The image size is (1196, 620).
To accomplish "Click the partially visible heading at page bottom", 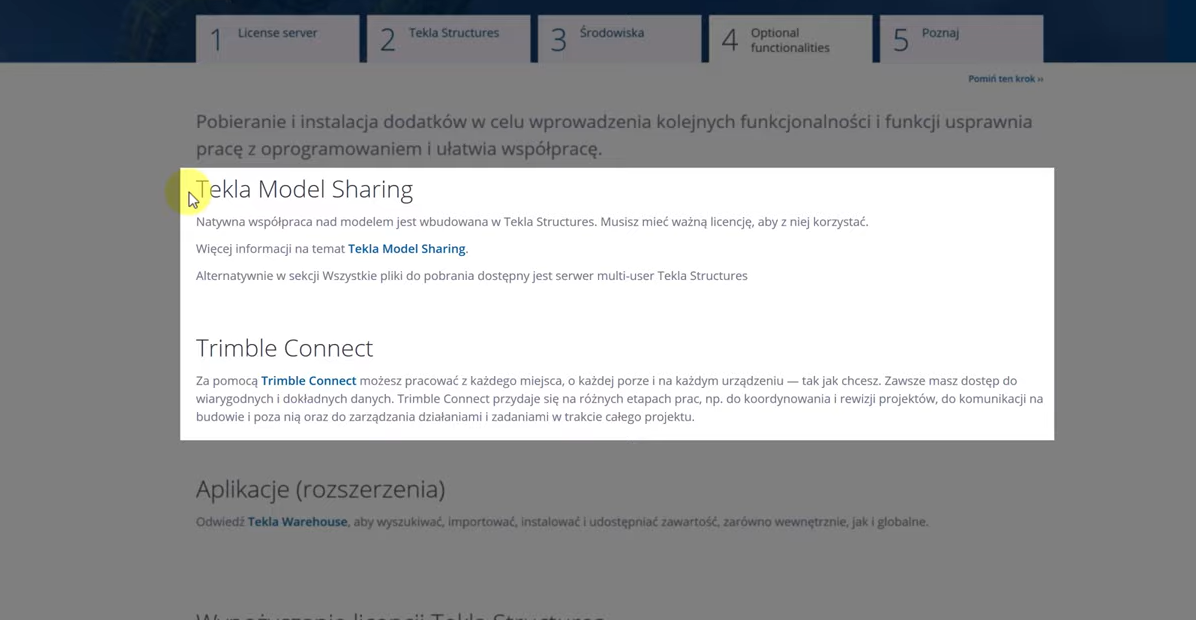I will [x=400, y=614].
